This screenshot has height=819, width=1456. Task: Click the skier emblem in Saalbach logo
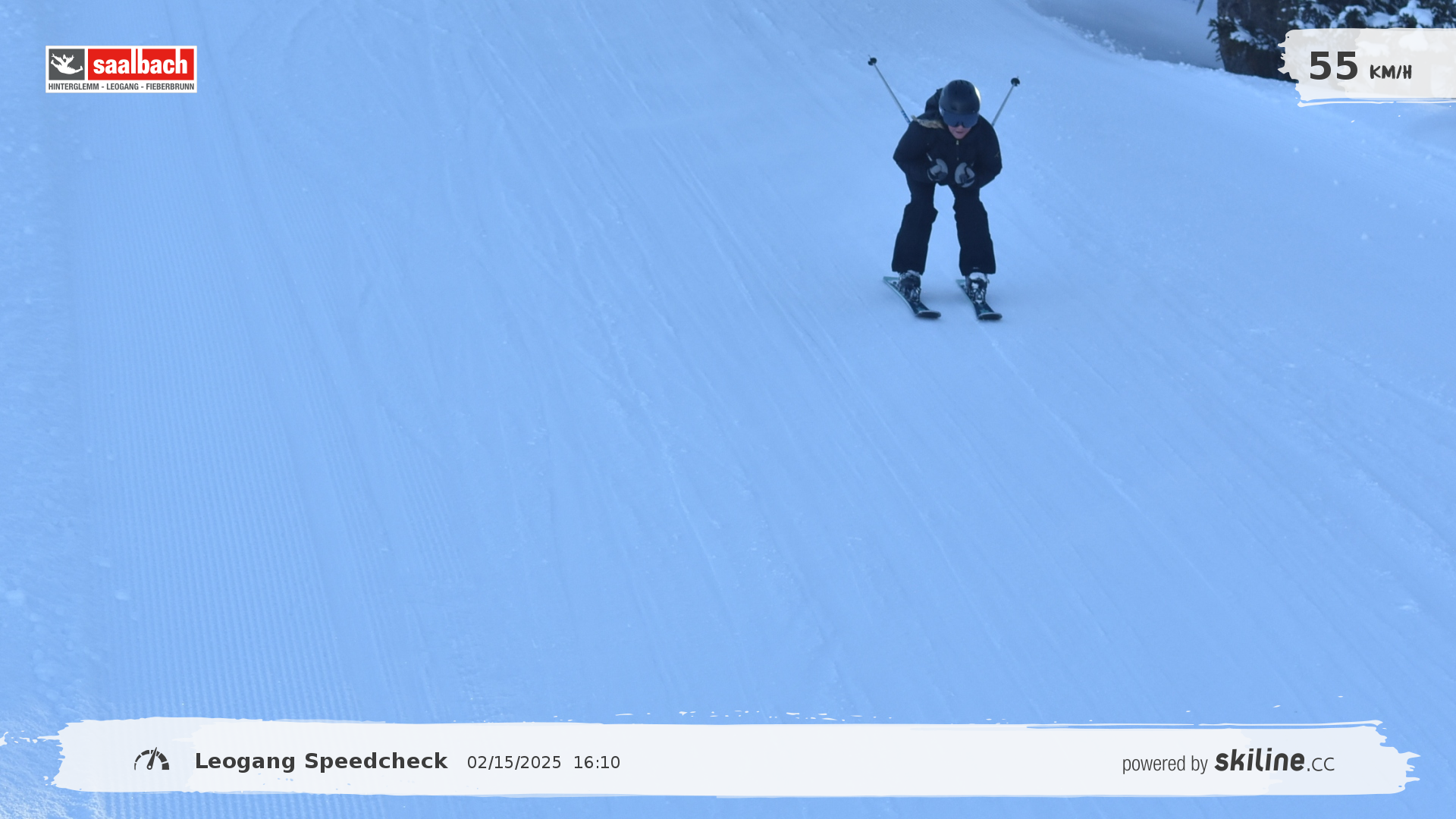67,65
